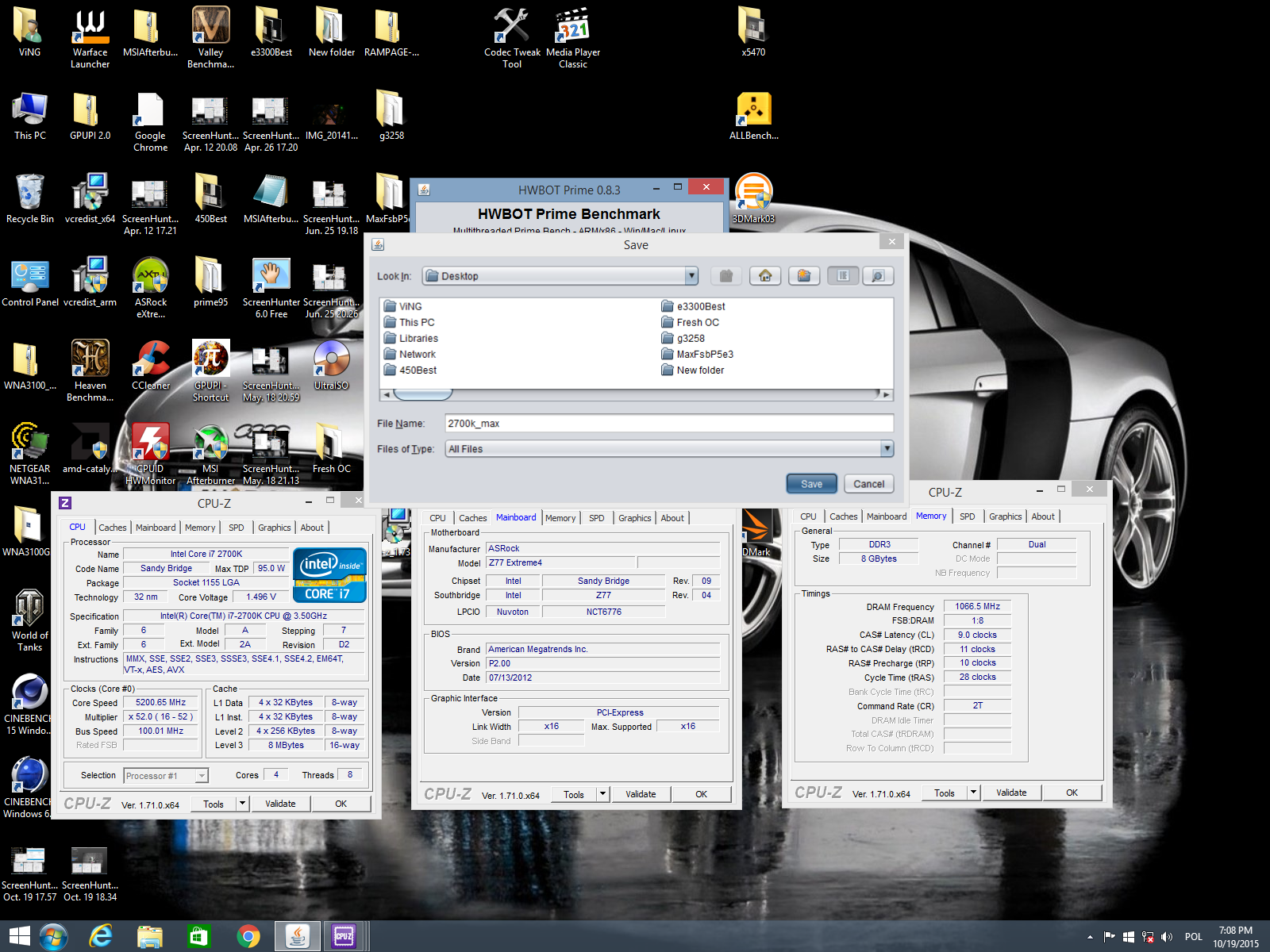Image resolution: width=1270 pixels, height=952 pixels.
Task: Open the Recycle Bin desktop icon
Action: click(x=30, y=198)
